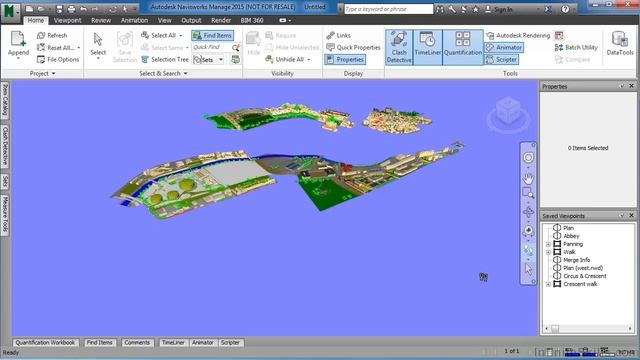Switch to the Viewpoint ribbon tab
The width and height of the screenshot is (640, 360).
[67, 20]
